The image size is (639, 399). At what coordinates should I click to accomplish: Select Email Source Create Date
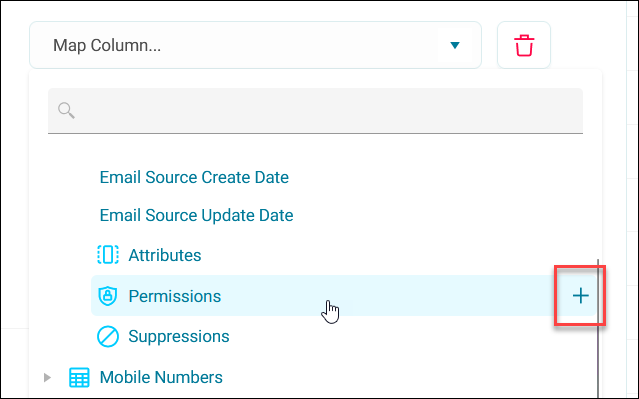pyautogui.click(x=194, y=177)
